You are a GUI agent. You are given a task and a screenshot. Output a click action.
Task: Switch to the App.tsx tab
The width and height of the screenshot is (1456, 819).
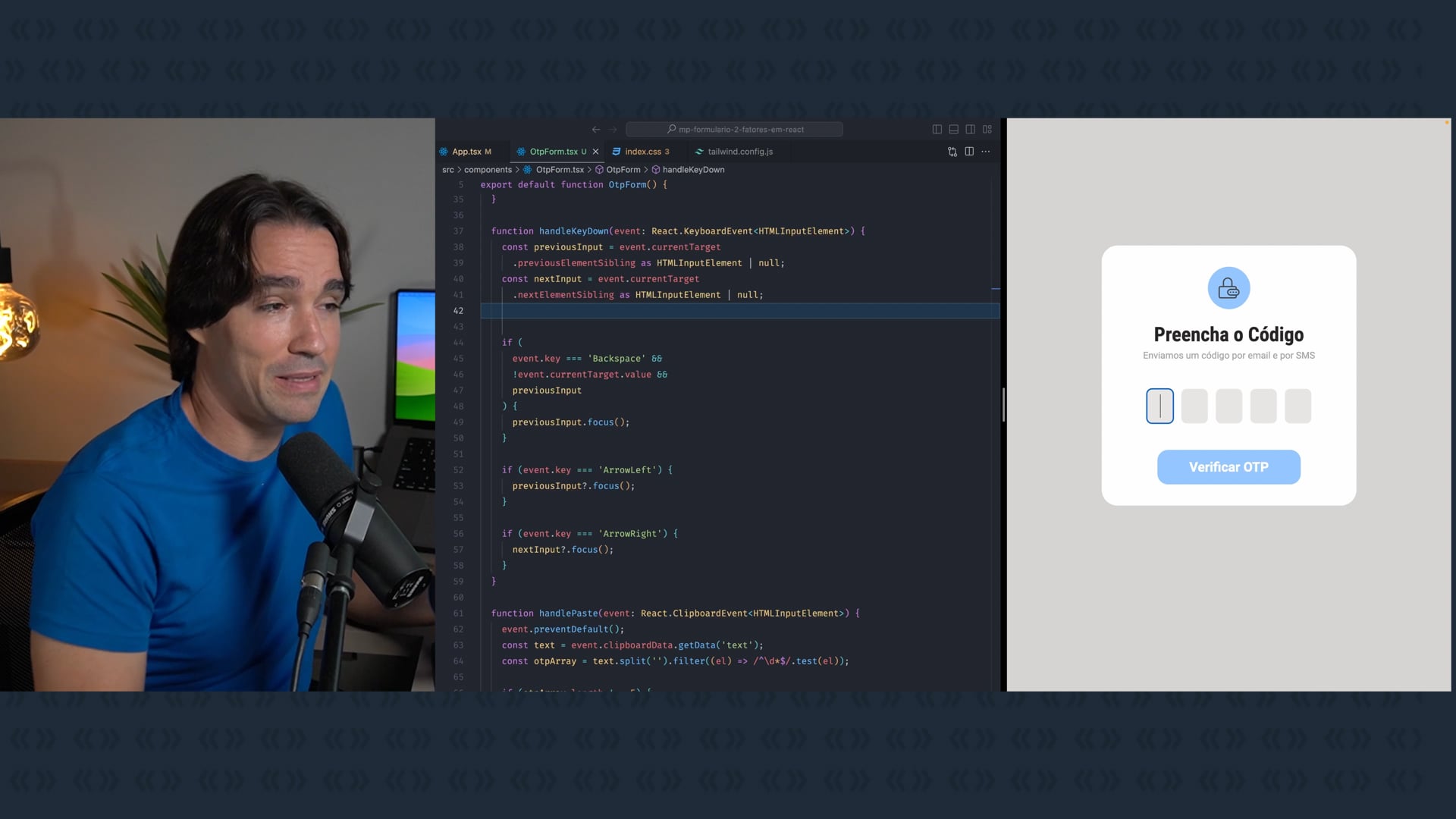pyautogui.click(x=466, y=152)
